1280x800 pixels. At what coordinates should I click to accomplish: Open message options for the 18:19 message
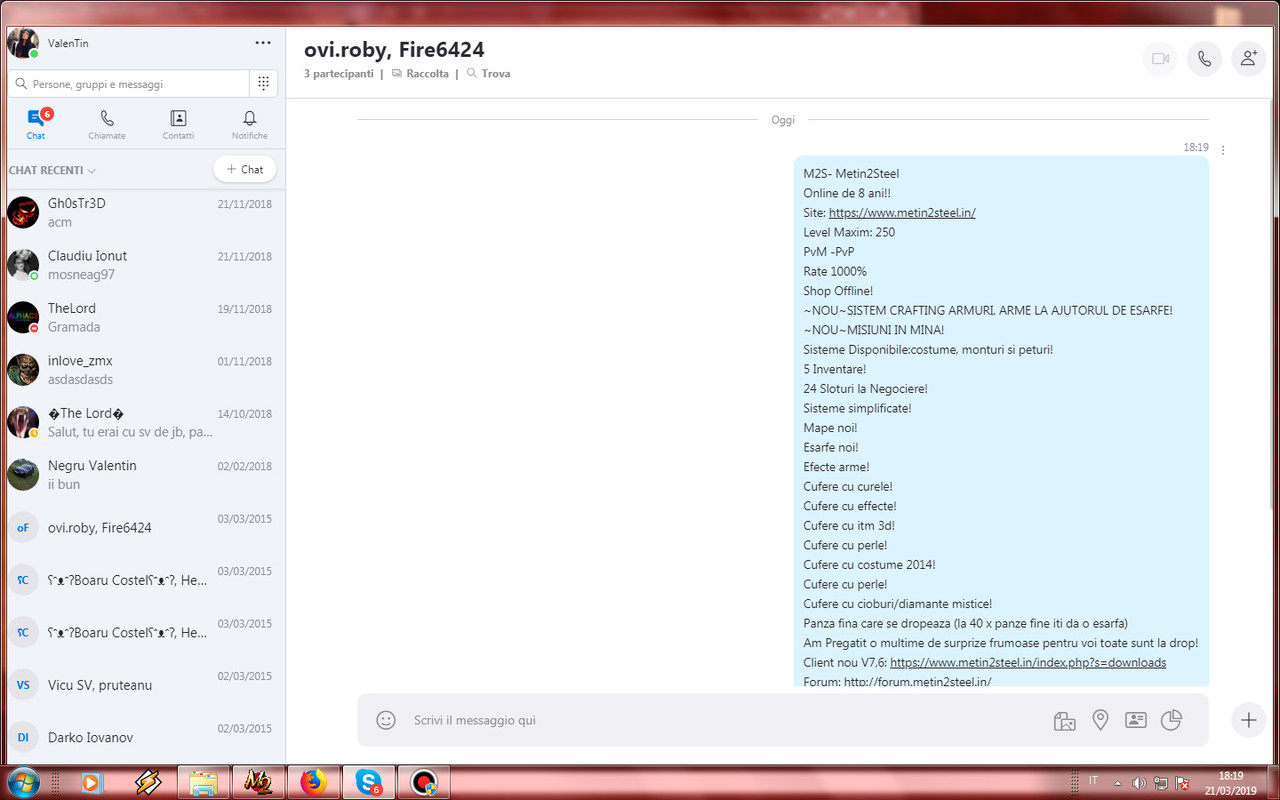click(1223, 150)
